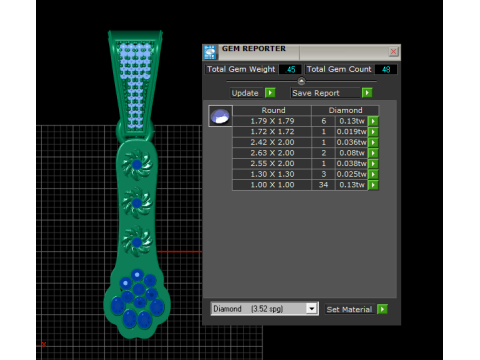Viewport: 480px width, 360px height.
Task: Collapse panel using the round arrow handle
Action: pyautogui.click(x=301, y=81)
